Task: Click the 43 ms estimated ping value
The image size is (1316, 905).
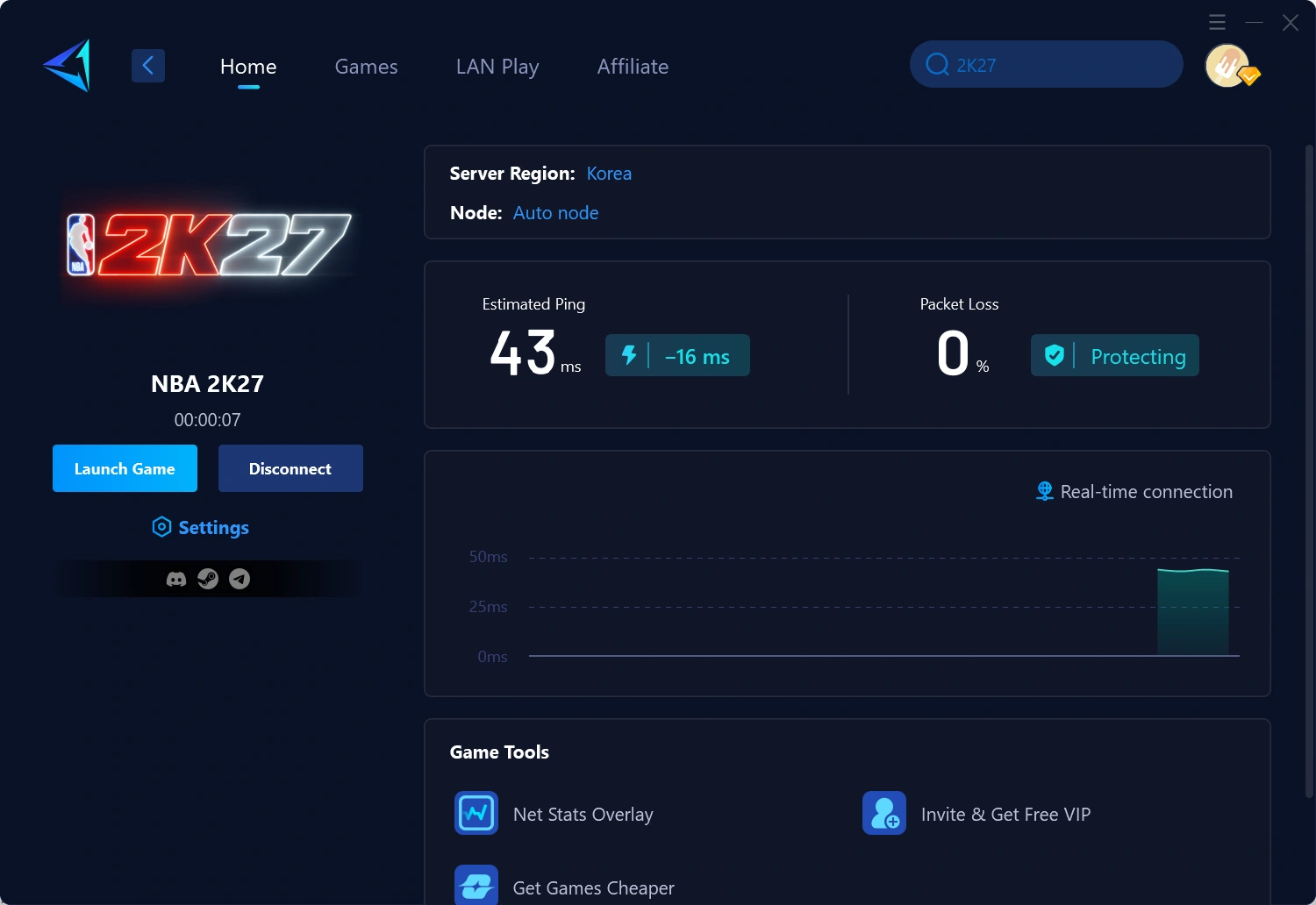Action: (535, 353)
